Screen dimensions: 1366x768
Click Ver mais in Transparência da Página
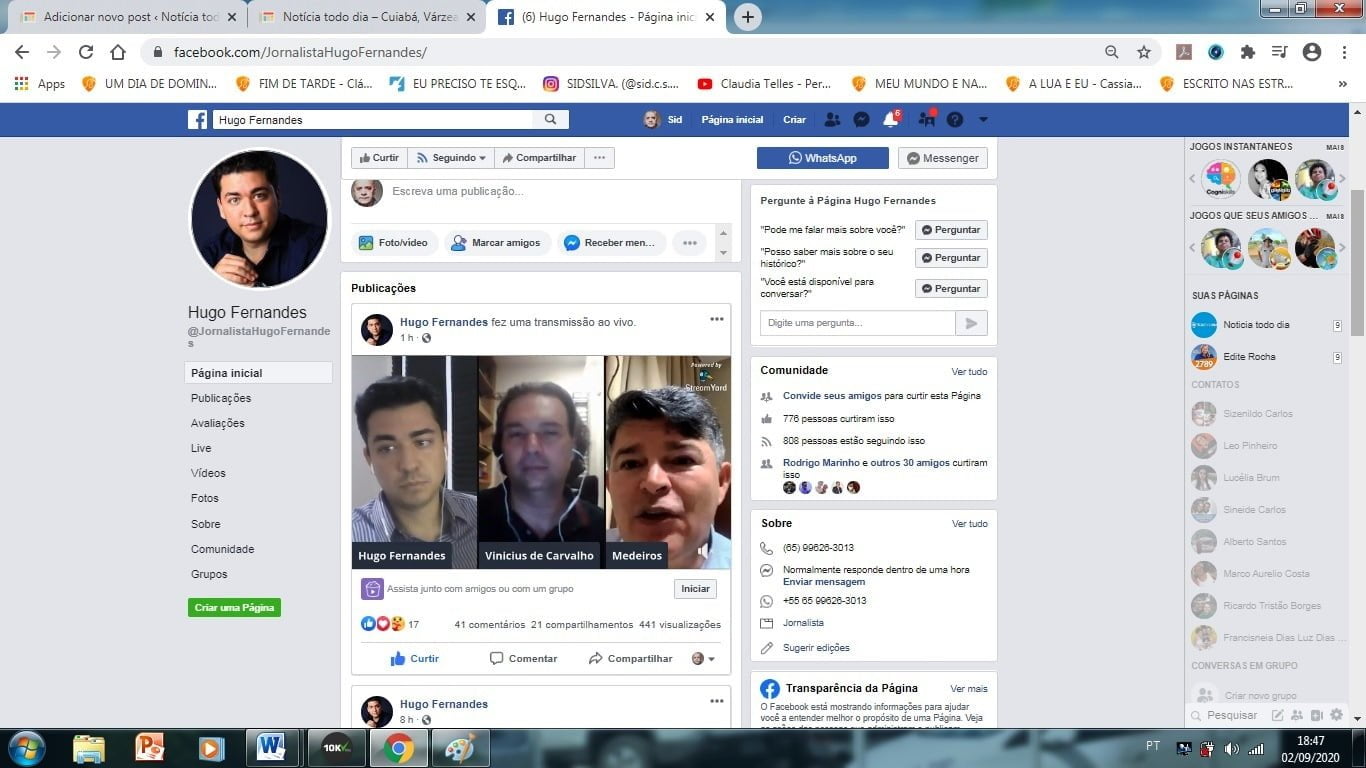click(969, 689)
